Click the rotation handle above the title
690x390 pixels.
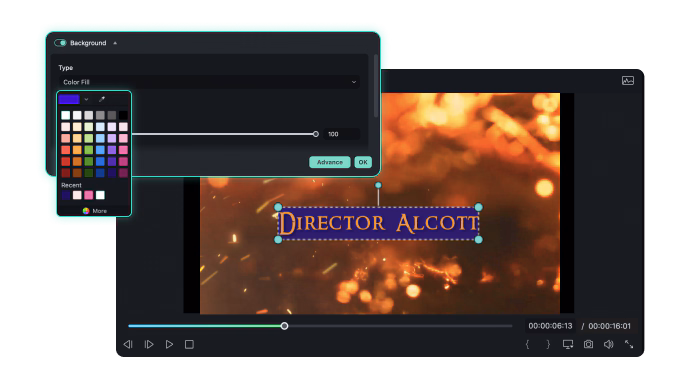[x=378, y=185]
